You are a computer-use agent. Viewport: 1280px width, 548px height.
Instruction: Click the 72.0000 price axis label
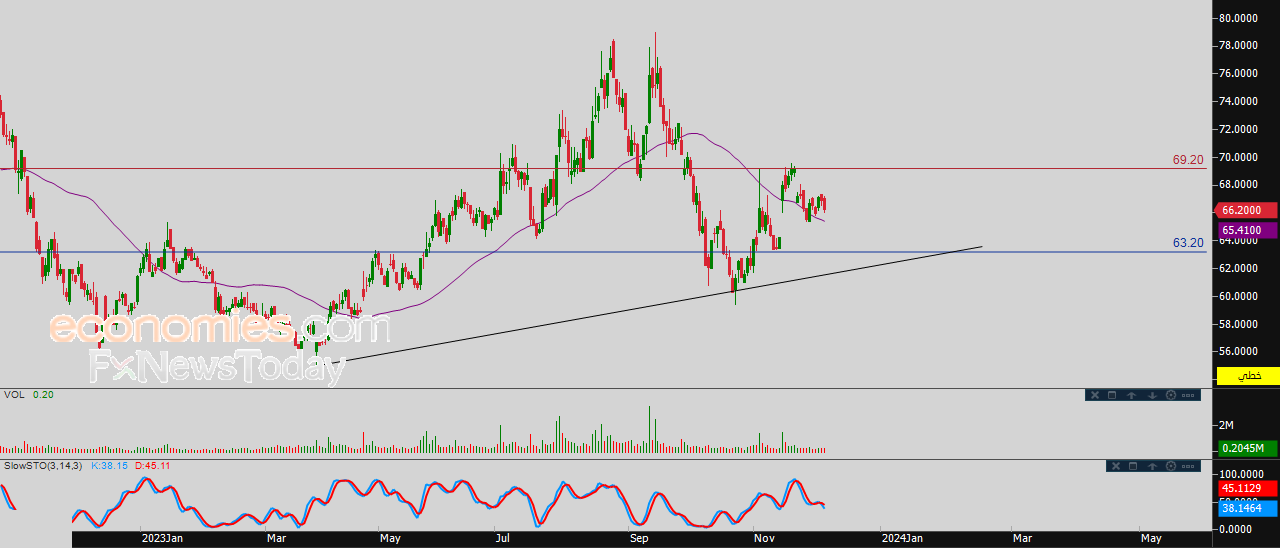(x=1237, y=130)
